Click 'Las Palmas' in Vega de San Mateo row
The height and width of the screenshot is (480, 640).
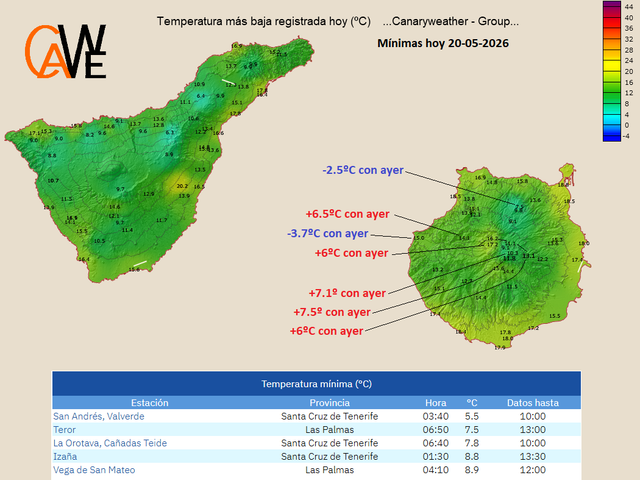tap(329, 470)
